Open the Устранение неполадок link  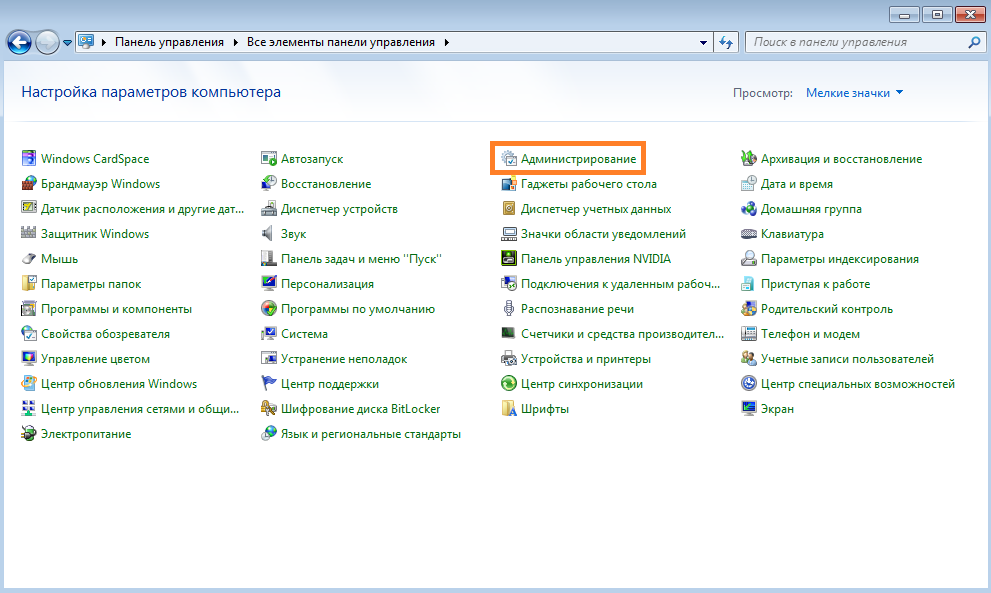344,359
